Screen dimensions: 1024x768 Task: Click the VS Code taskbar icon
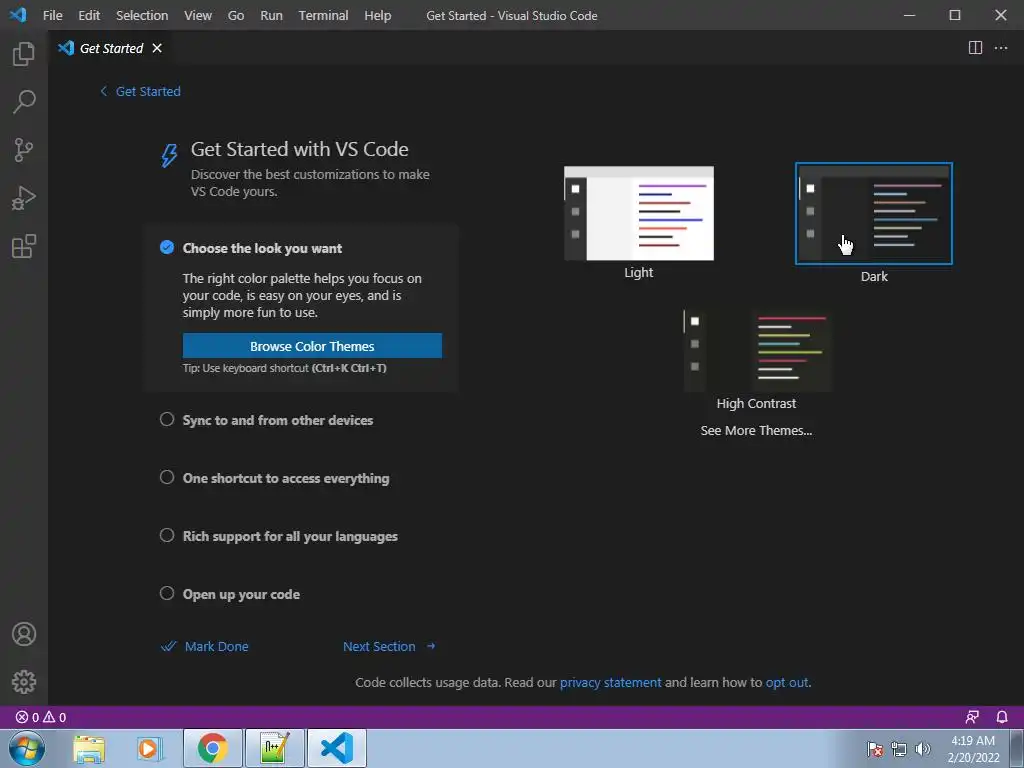(336, 748)
